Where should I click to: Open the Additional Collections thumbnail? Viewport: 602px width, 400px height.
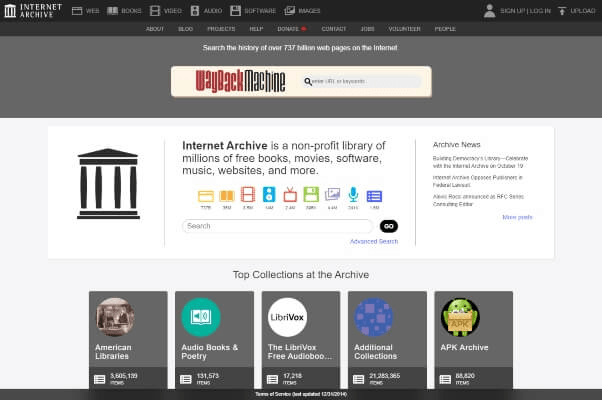374,317
